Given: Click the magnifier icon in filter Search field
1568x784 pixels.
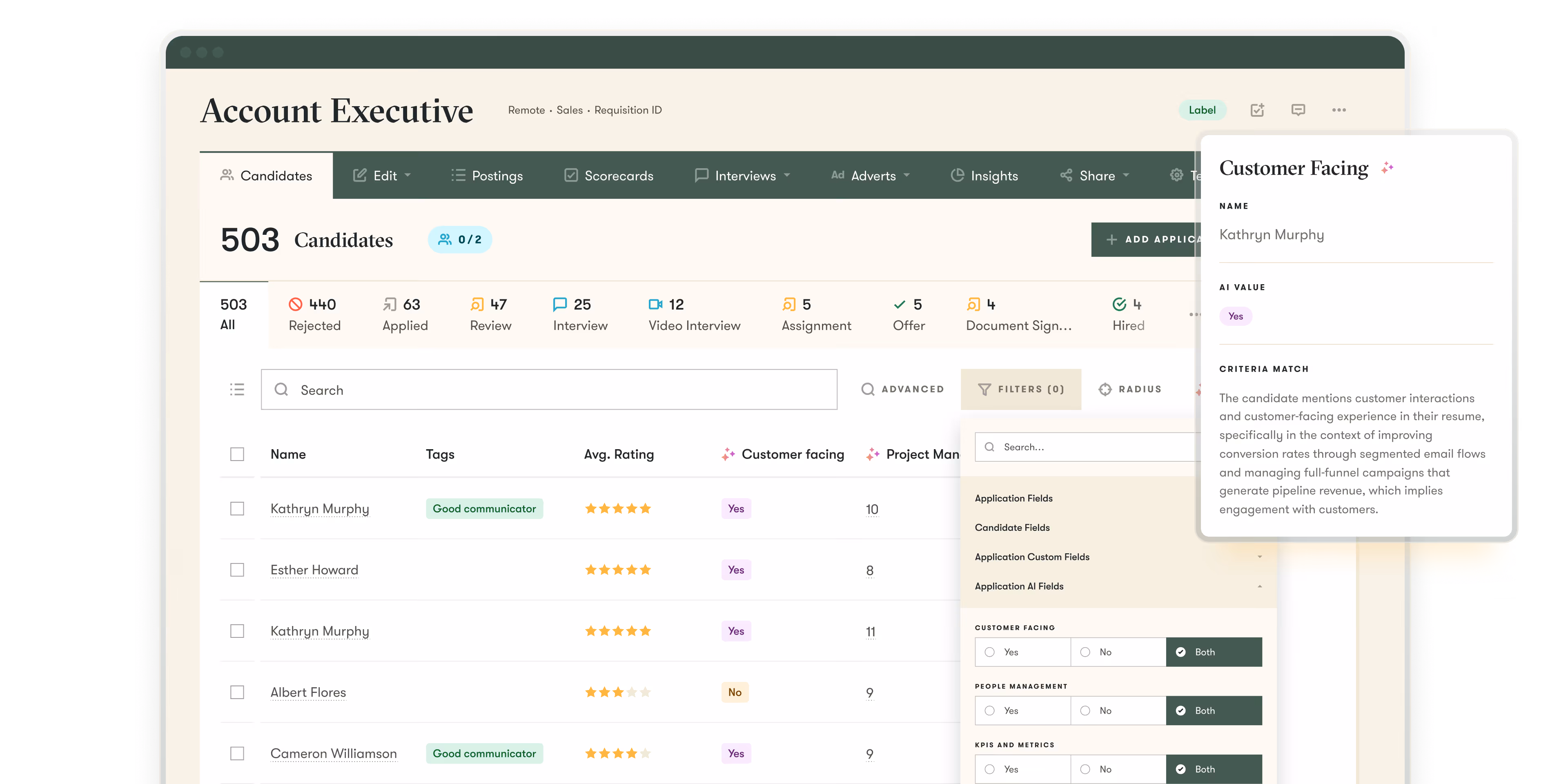Looking at the screenshot, I should click(x=990, y=447).
